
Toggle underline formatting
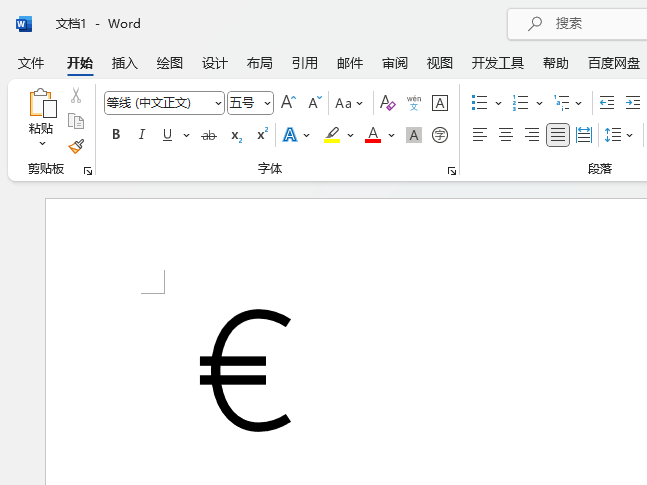(167, 135)
